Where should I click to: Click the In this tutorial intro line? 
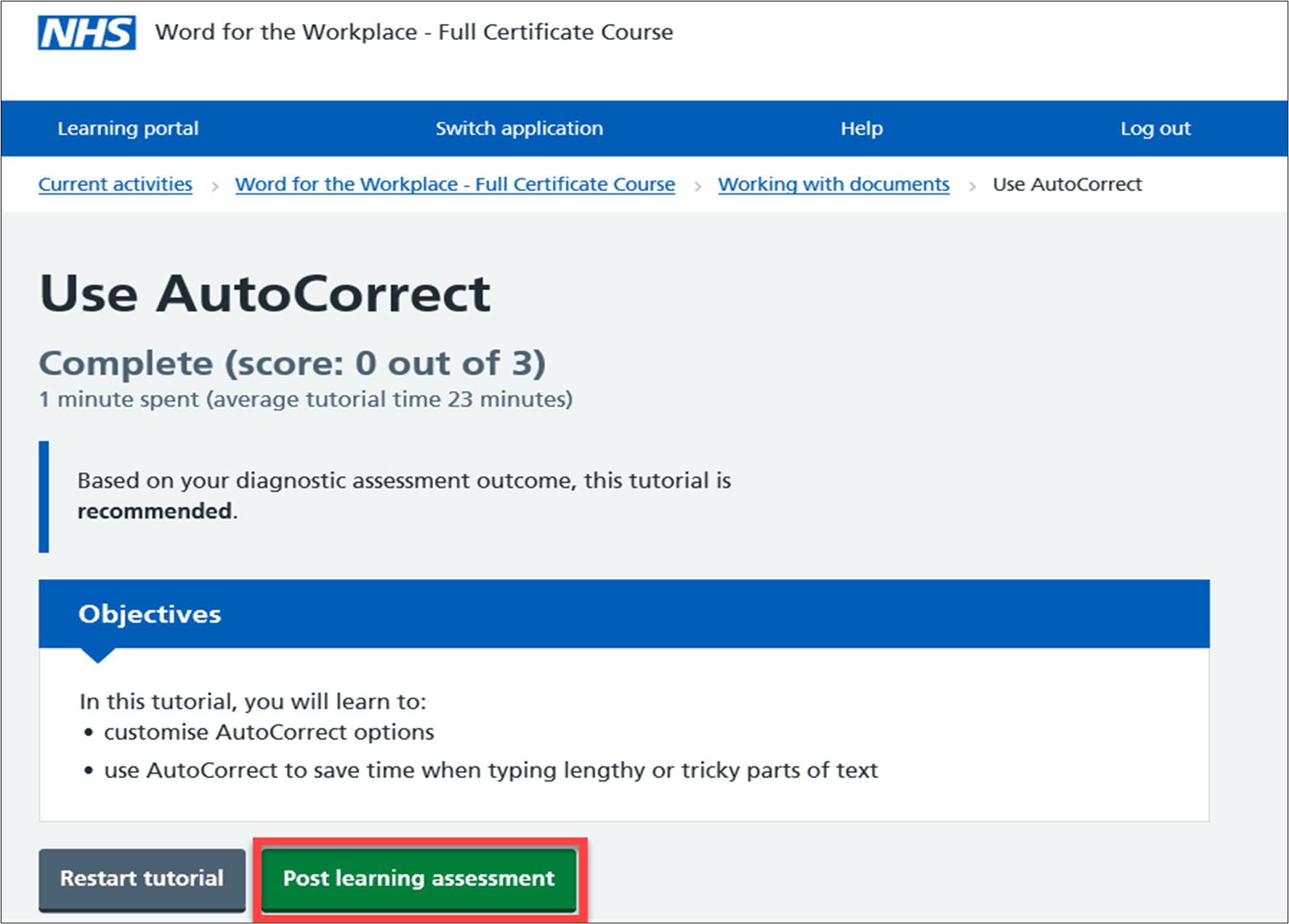tap(253, 702)
